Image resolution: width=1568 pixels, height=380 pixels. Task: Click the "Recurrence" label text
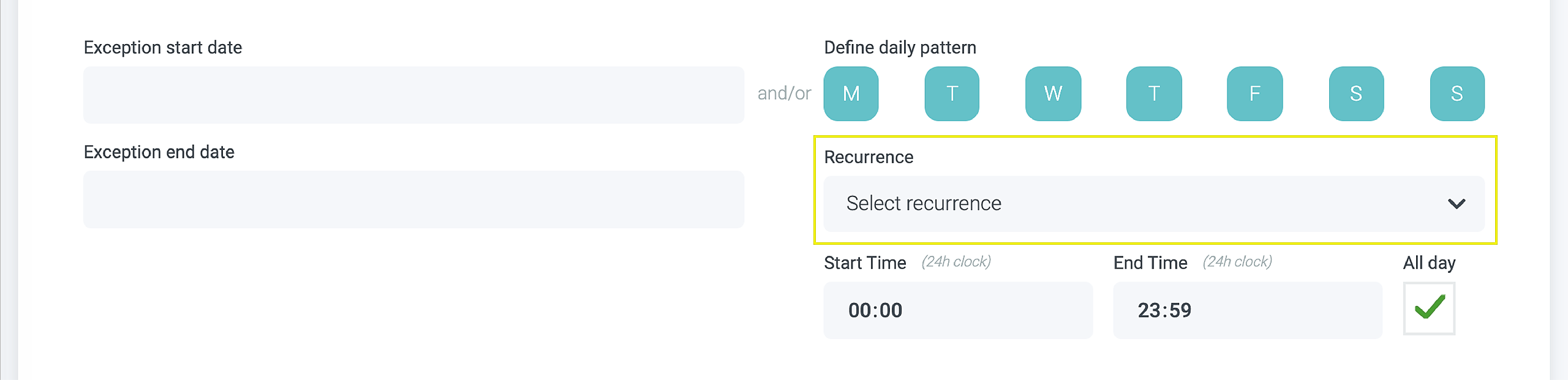point(869,157)
